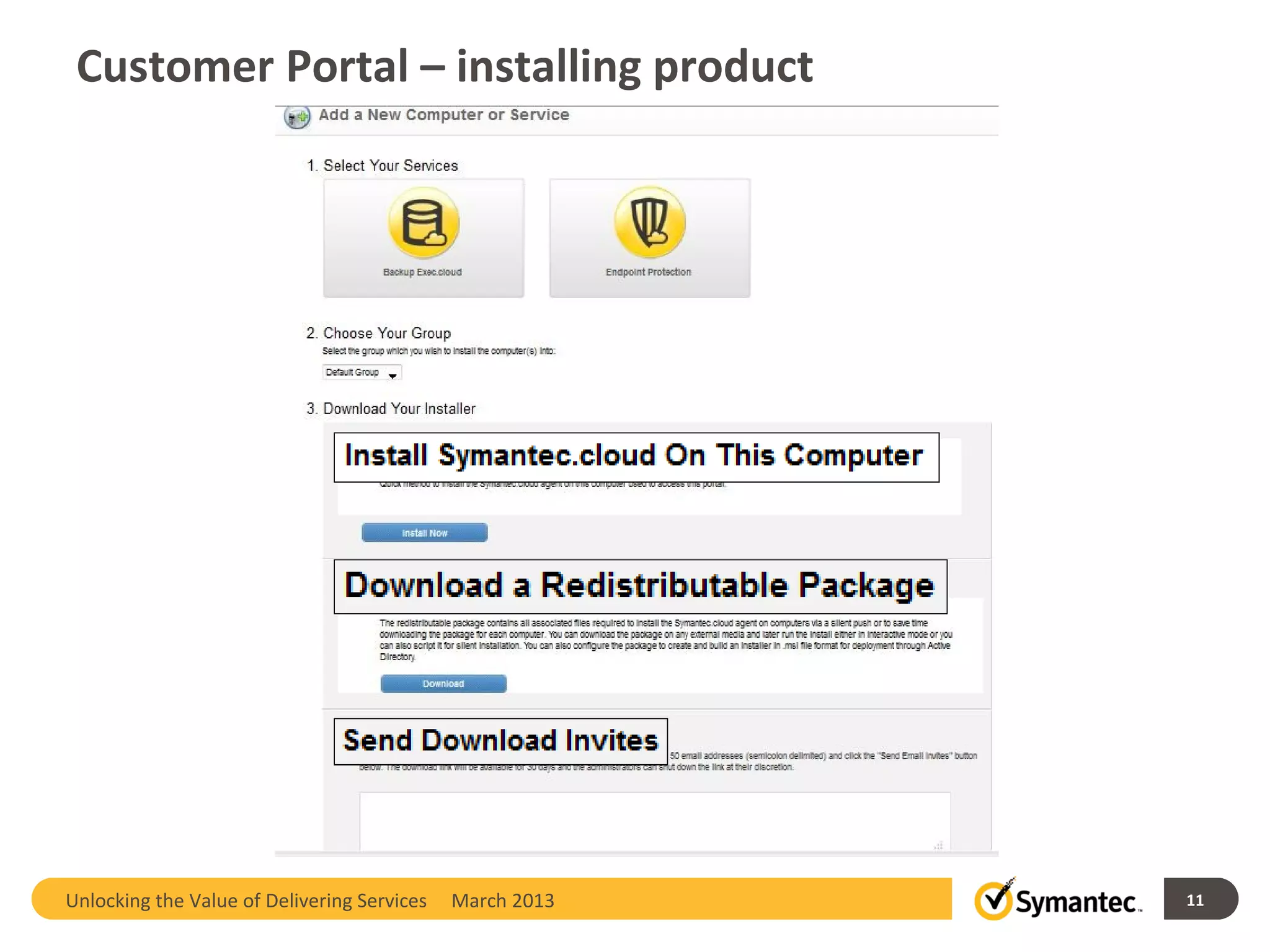Open the Default Group dropdown
The height and width of the screenshot is (952, 1270).
[x=362, y=372]
